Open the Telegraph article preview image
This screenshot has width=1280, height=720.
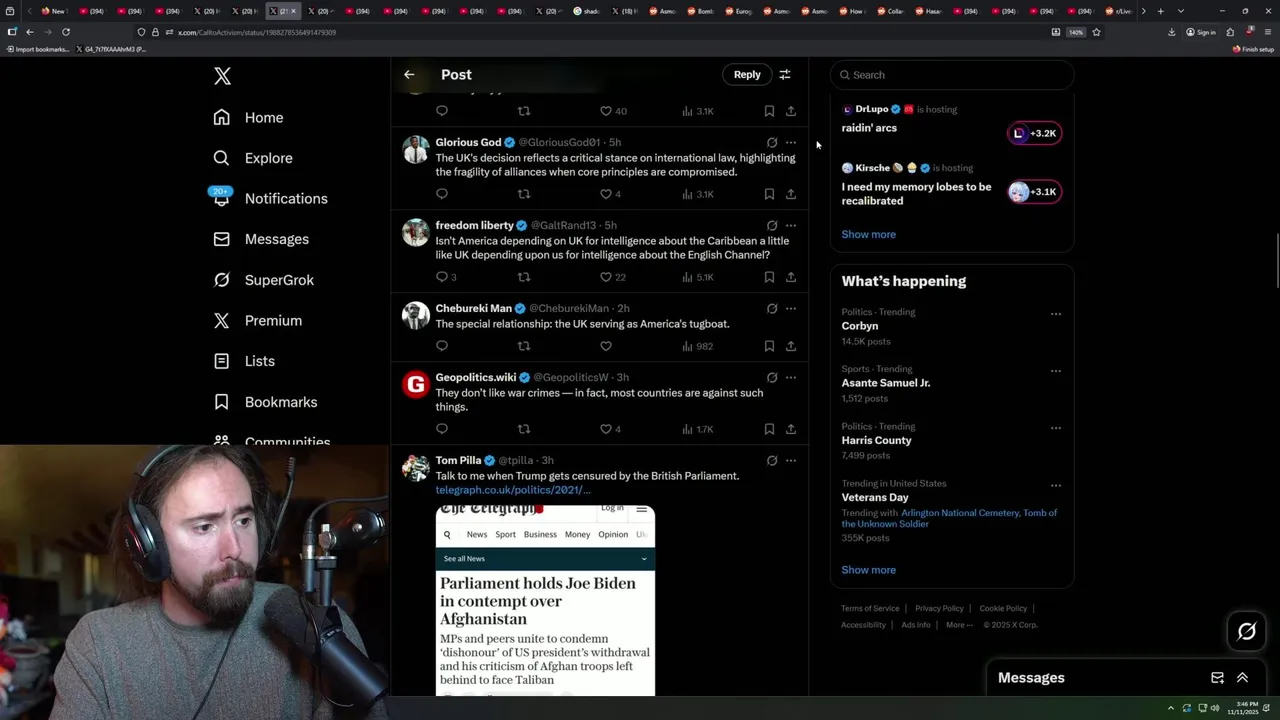point(545,600)
